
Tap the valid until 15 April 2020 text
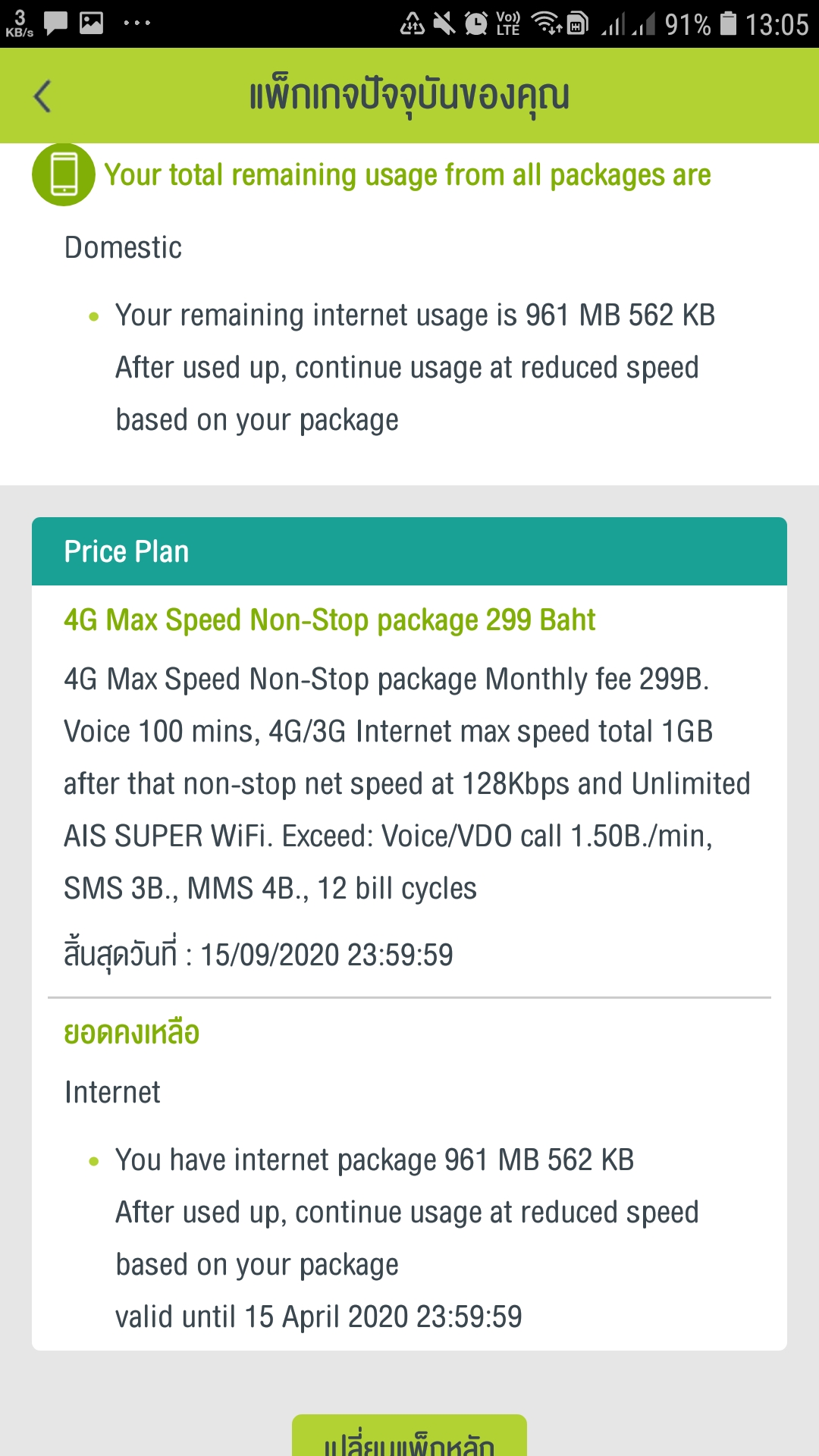318,1317
